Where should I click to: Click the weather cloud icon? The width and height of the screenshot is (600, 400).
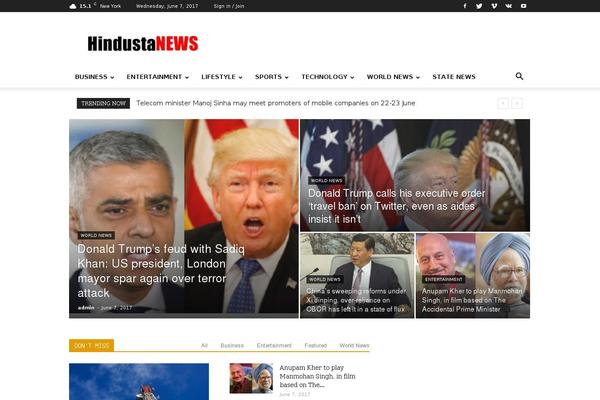coord(73,6)
